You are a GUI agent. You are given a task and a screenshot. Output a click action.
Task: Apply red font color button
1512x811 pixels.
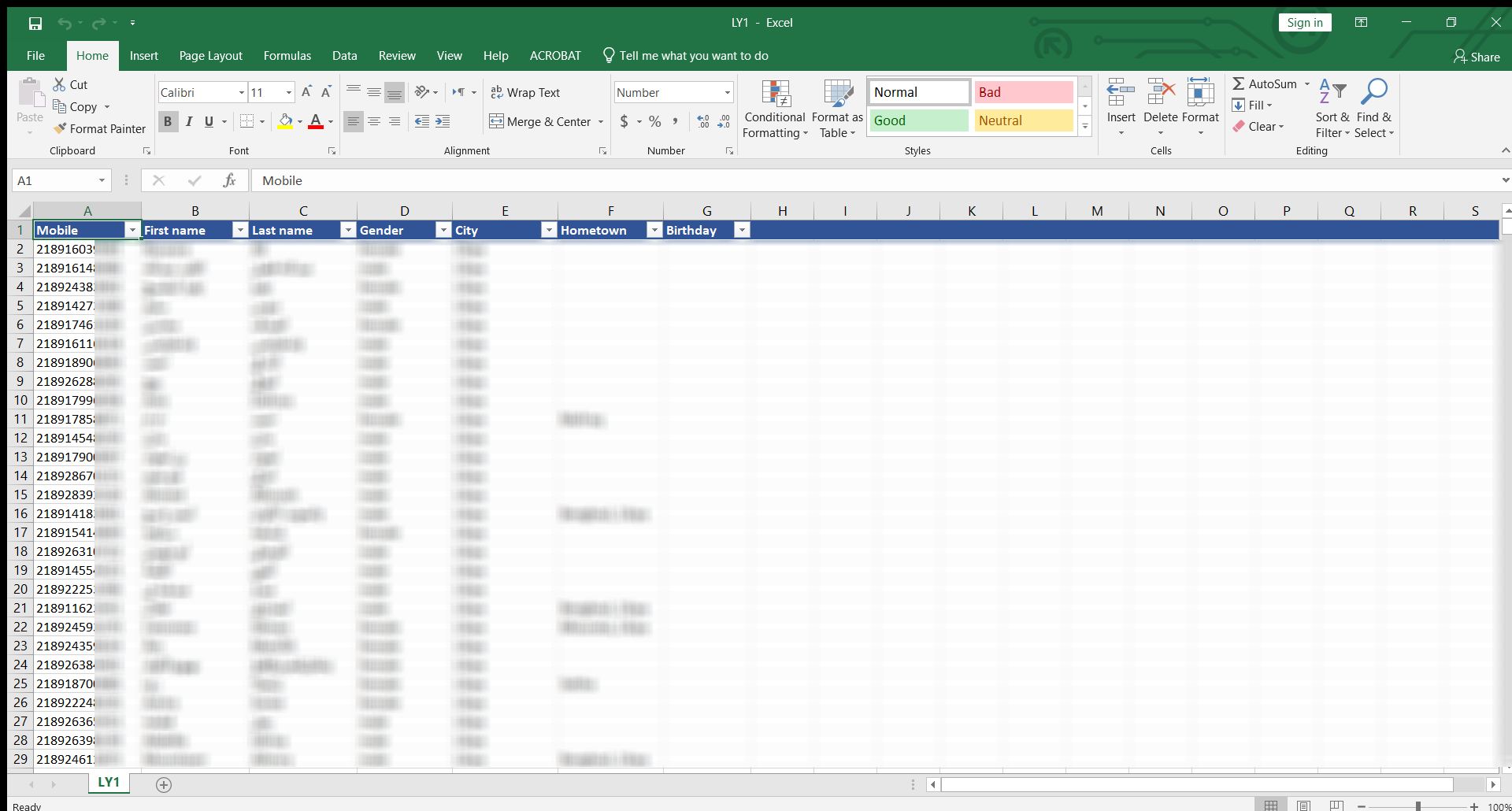[x=316, y=121]
